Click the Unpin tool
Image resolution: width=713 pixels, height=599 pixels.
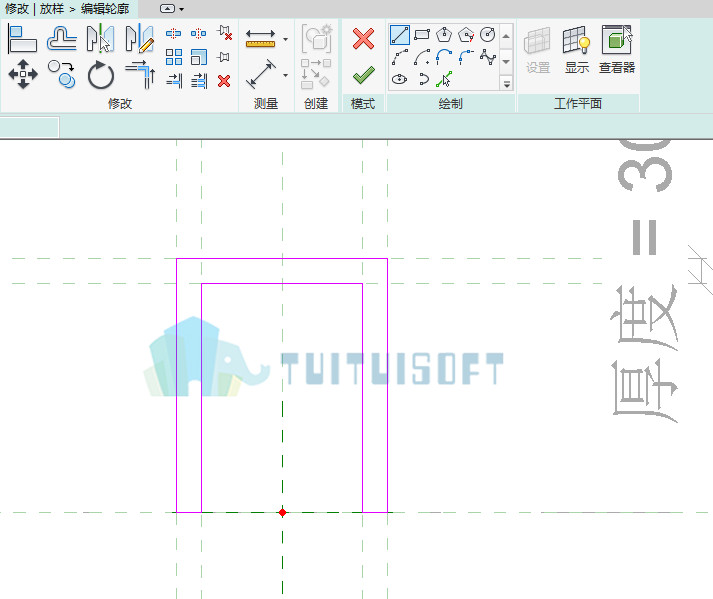point(225,33)
